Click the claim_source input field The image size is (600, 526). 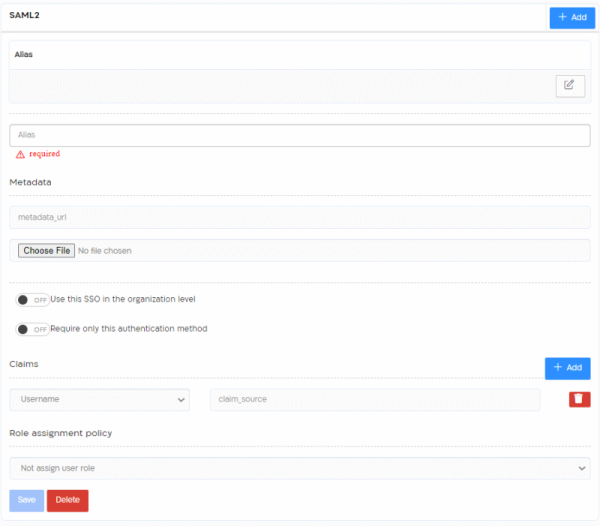(x=374, y=399)
